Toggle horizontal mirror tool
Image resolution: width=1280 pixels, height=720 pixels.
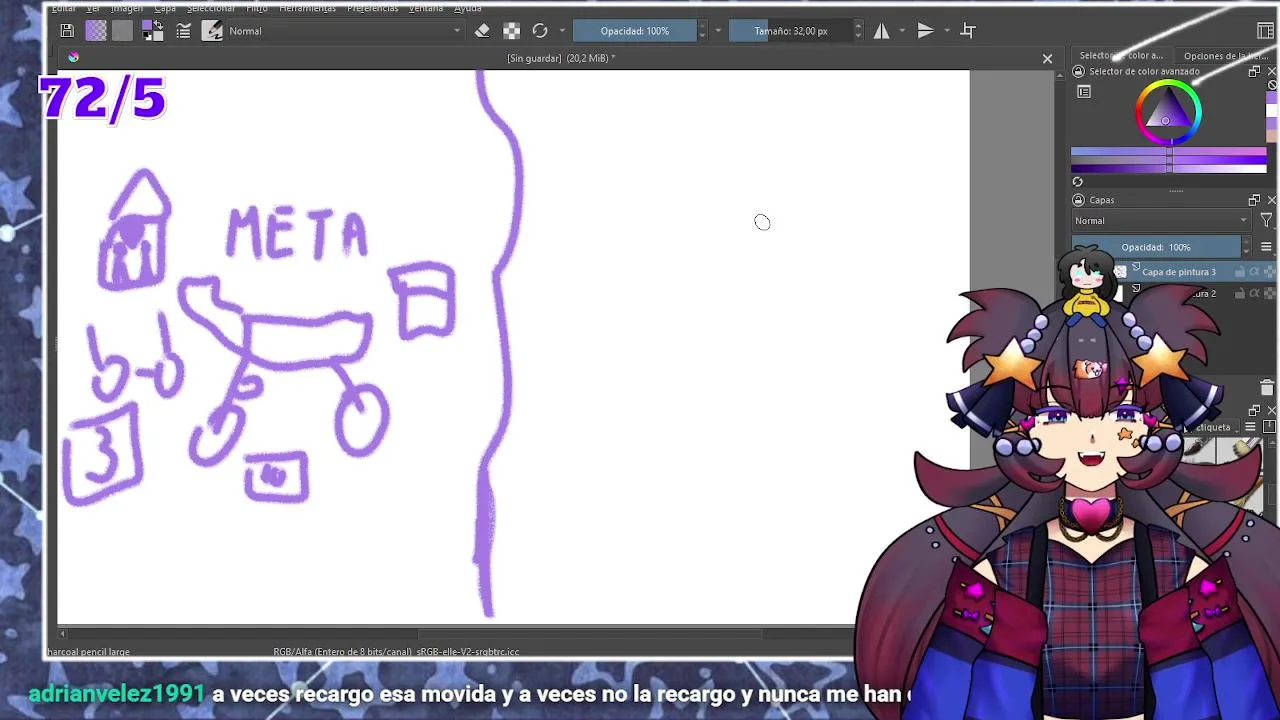click(881, 31)
